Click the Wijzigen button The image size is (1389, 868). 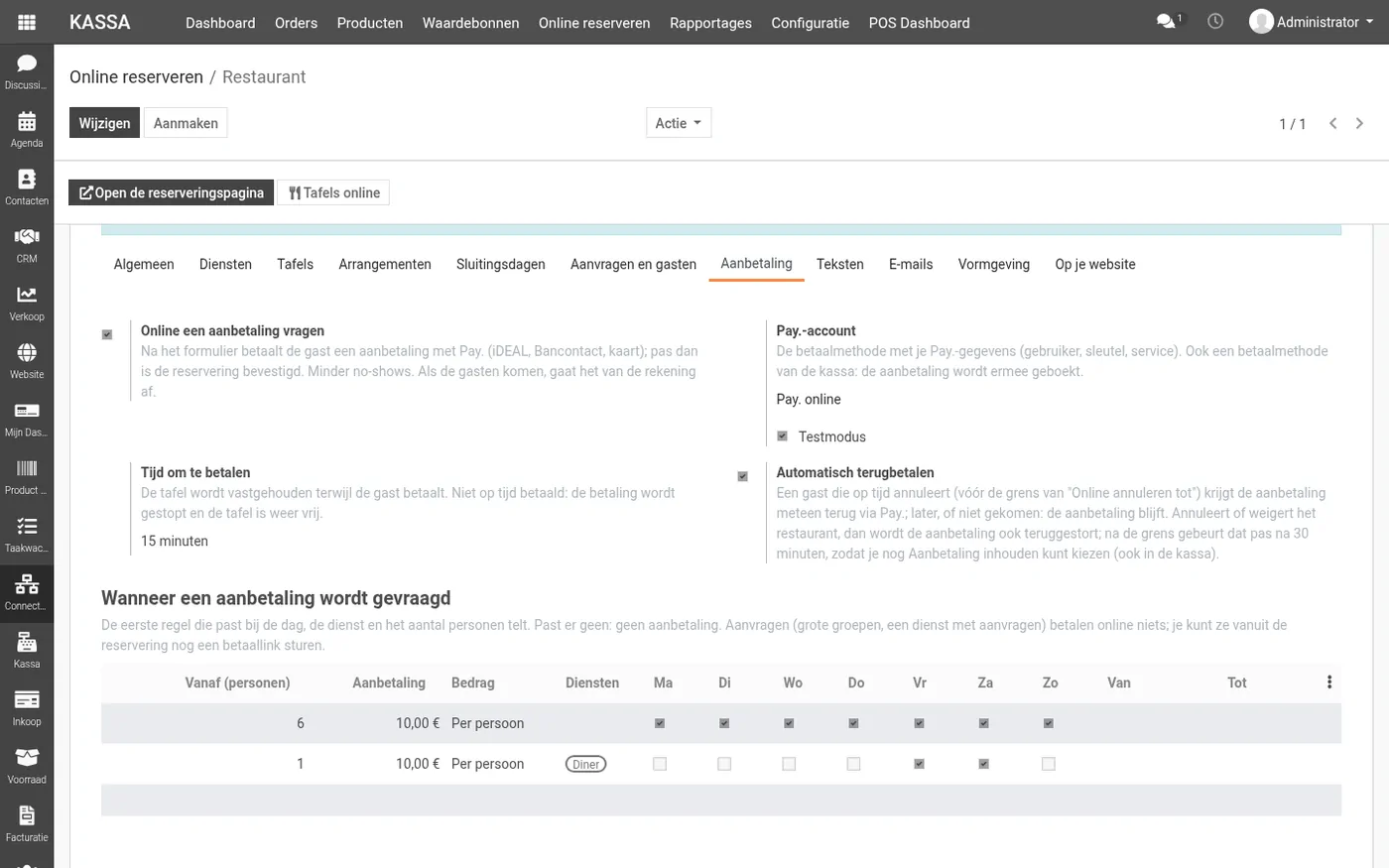(x=104, y=123)
